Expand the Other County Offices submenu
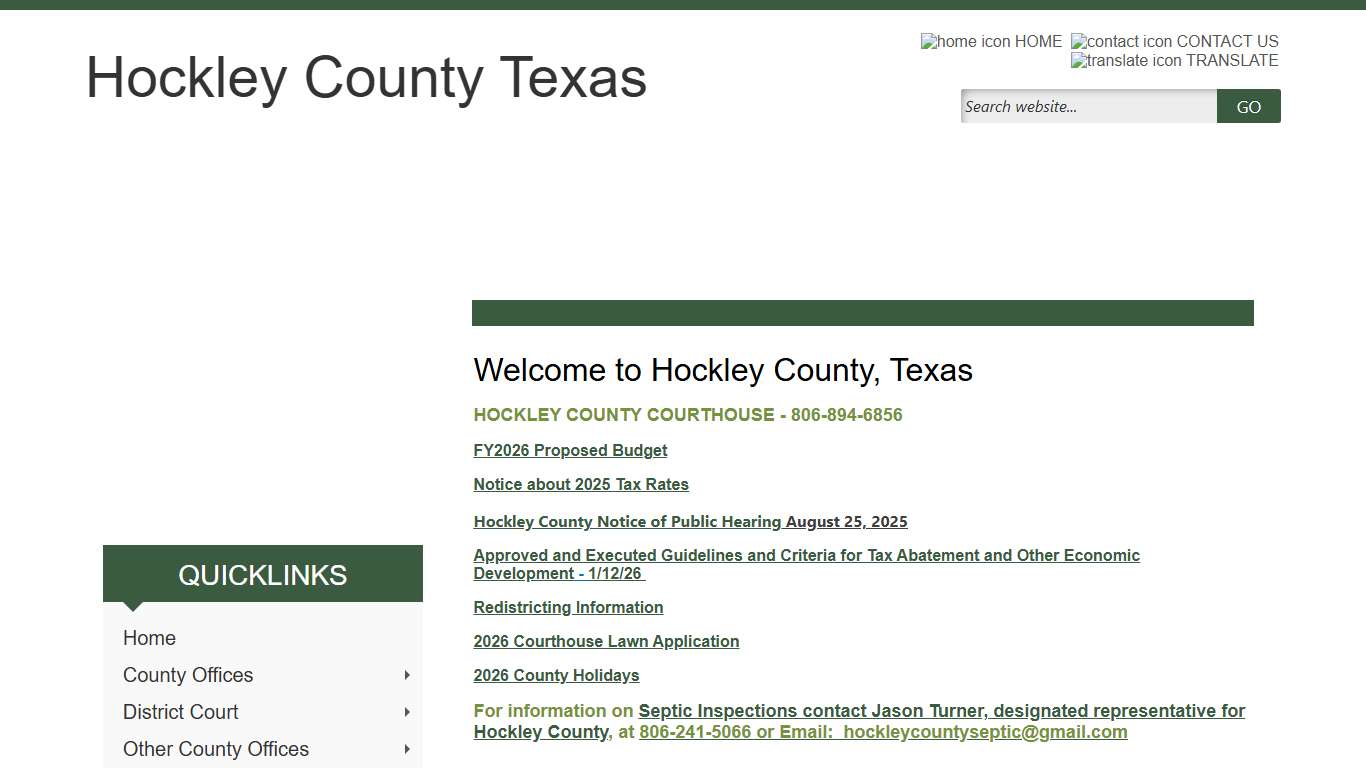Image resolution: width=1366 pixels, height=768 pixels. click(406, 749)
